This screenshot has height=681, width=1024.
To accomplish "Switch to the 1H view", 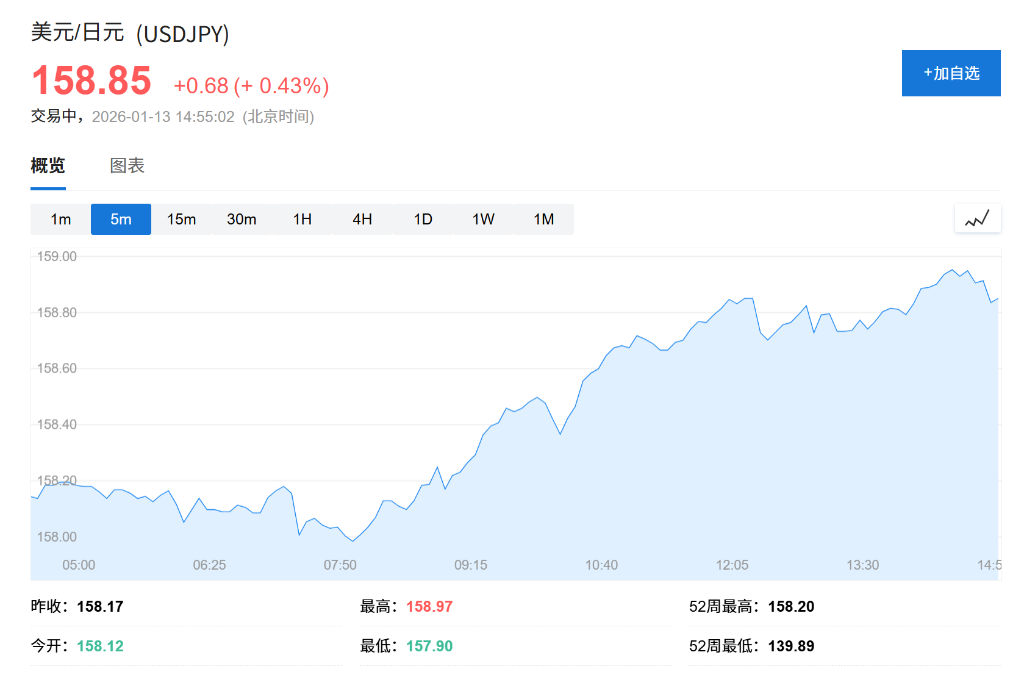I will 302,218.
